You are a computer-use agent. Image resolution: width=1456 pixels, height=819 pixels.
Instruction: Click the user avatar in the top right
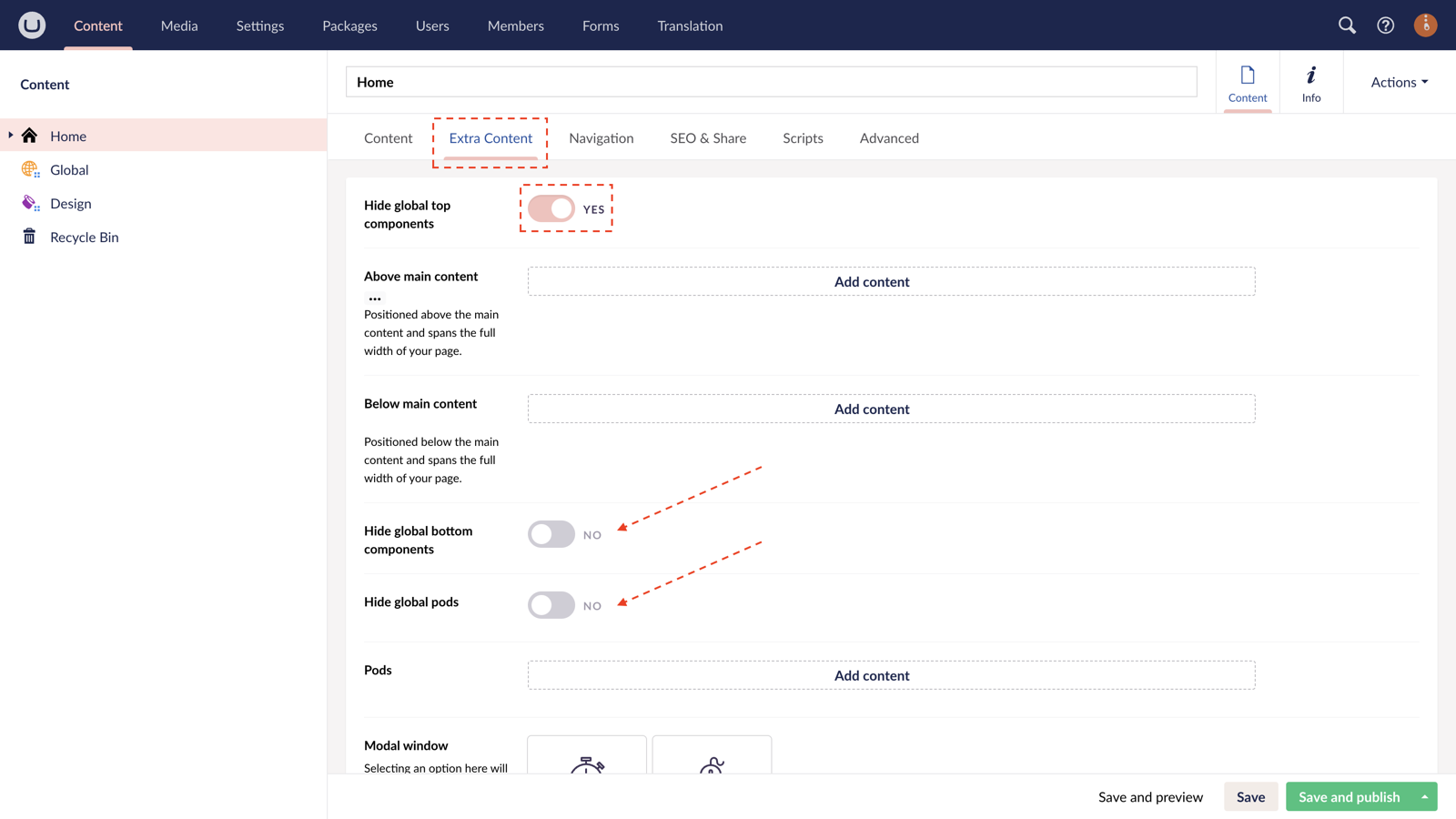tap(1424, 25)
